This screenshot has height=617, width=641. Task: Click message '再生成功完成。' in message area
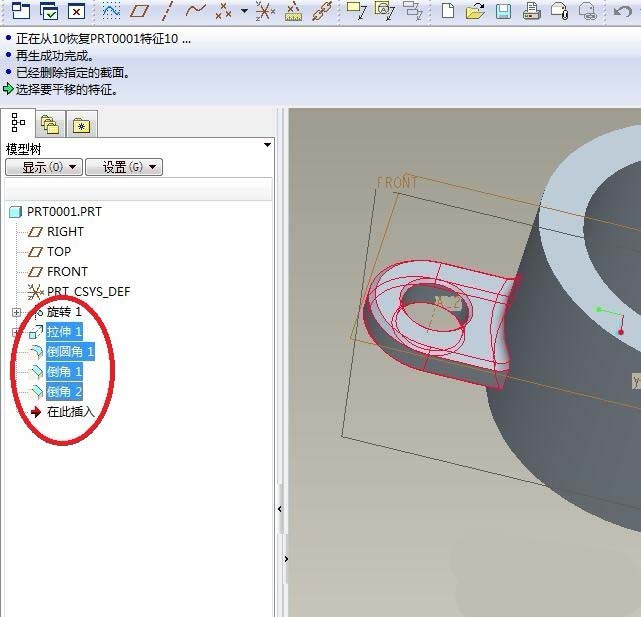point(54,56)
